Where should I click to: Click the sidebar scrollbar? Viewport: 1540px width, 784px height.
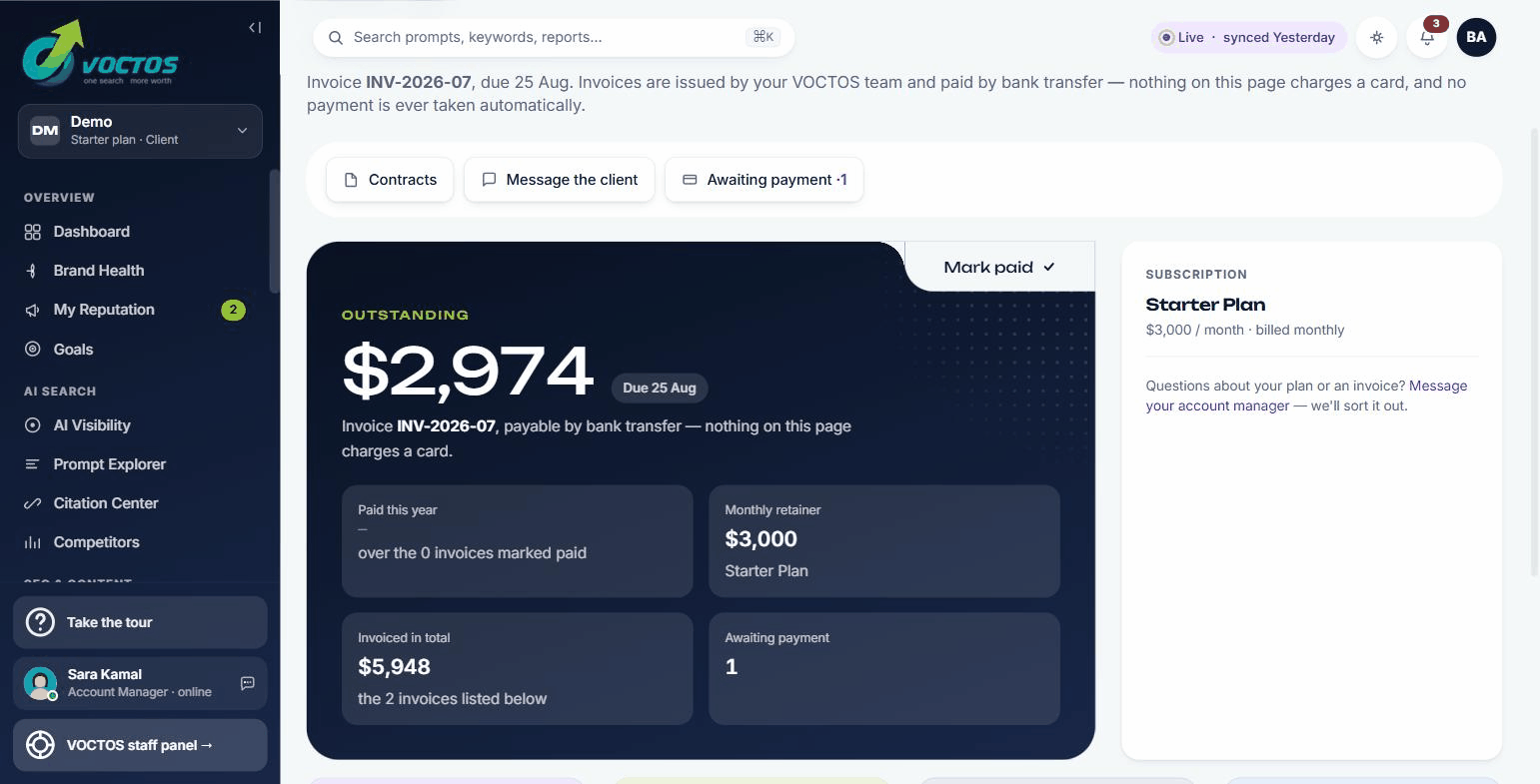(275, 231)
